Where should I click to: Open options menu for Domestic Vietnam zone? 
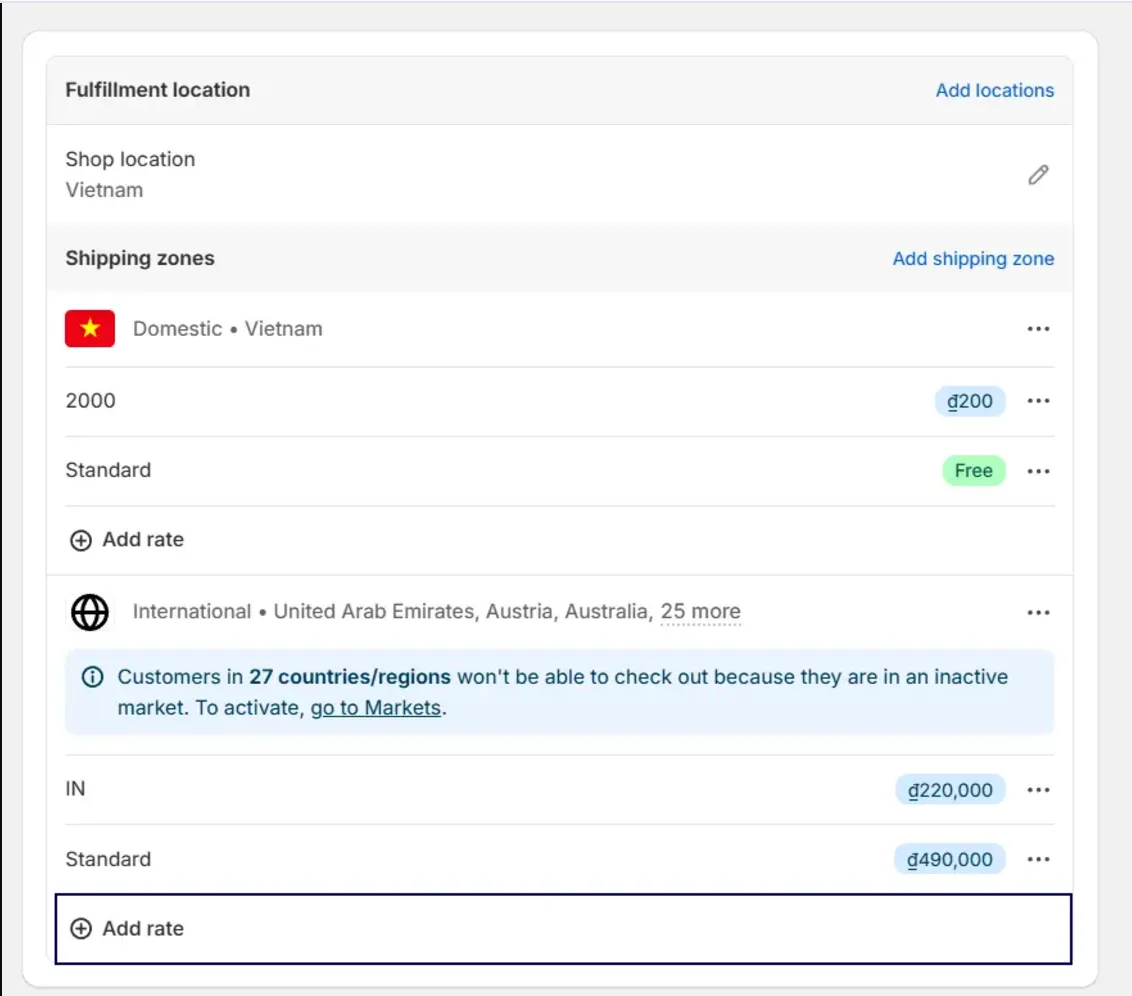pyautogui.click(x=1038, y=329)
